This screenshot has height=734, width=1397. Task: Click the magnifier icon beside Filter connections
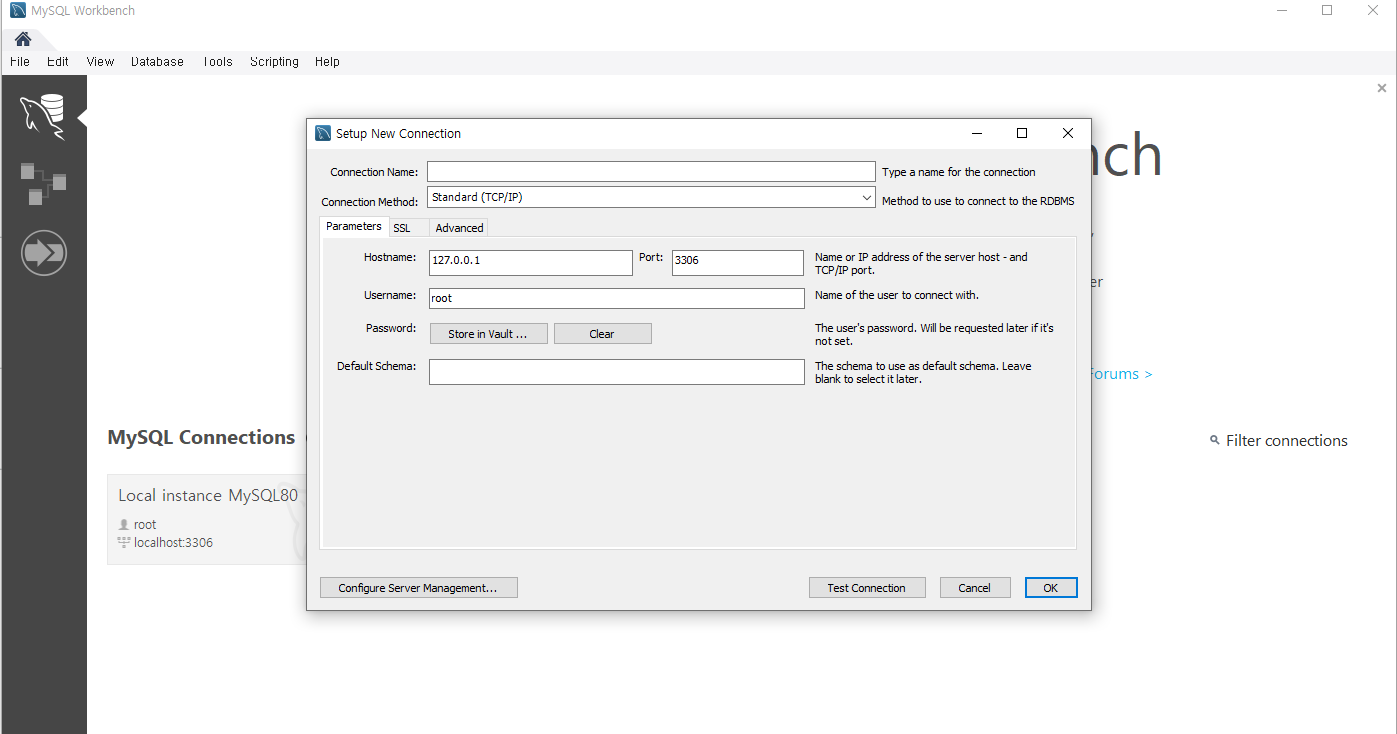coord(1215,440)
